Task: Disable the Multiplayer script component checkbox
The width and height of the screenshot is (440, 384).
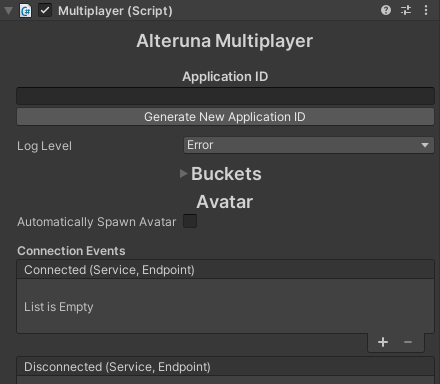Action: point(45,10)
